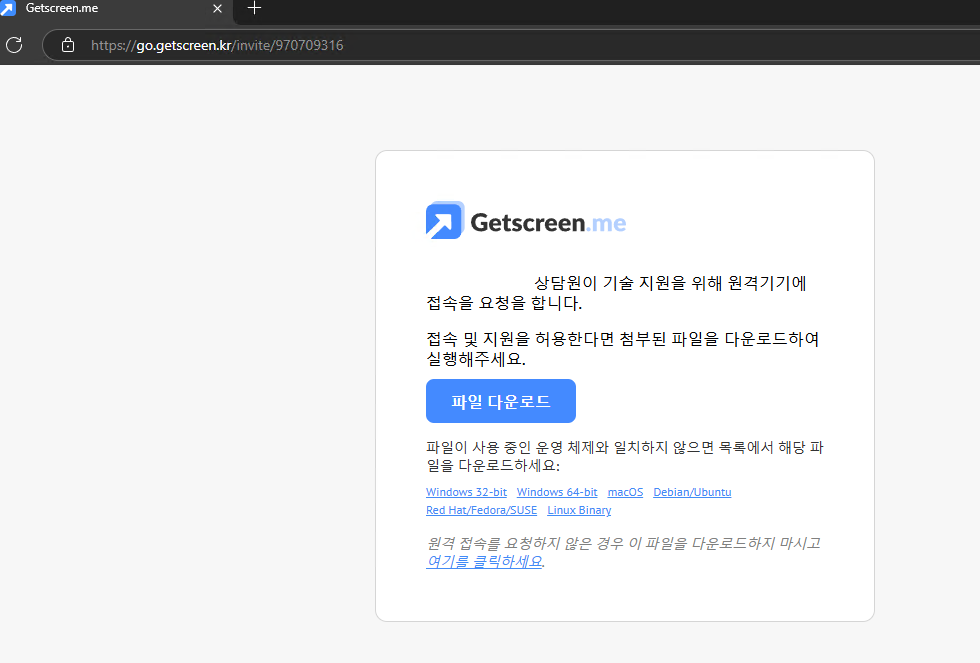Click the padlock site info icon
Viewport: 980px width, 663px height.
tap(68, 45)
